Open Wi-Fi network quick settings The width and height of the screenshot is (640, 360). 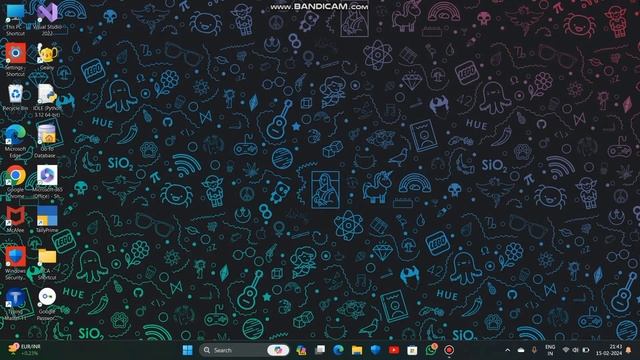[x=566, y=350]
